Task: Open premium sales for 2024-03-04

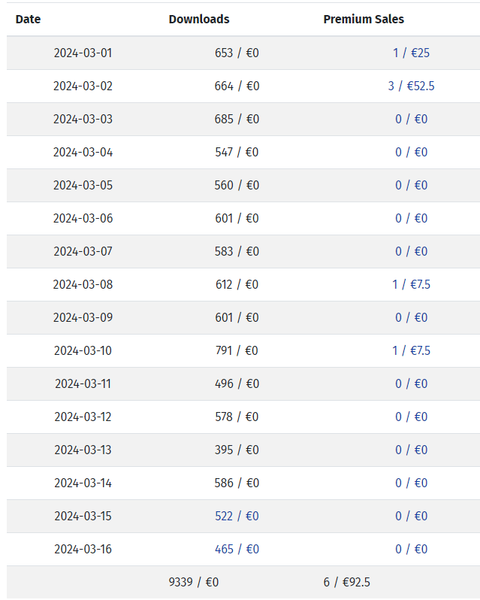Action: [411, 152]
